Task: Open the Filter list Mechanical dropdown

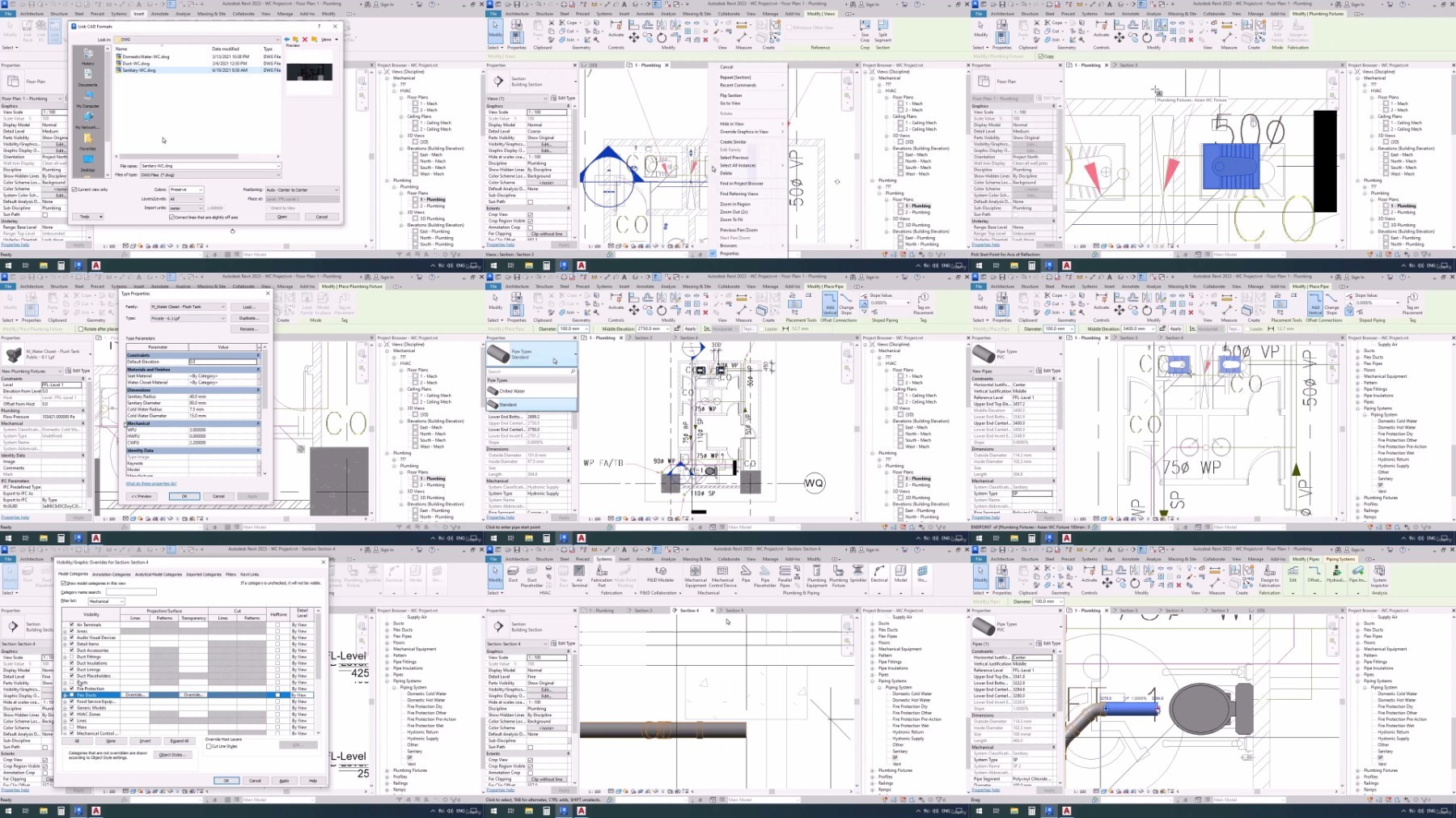Action: [107, 601]
